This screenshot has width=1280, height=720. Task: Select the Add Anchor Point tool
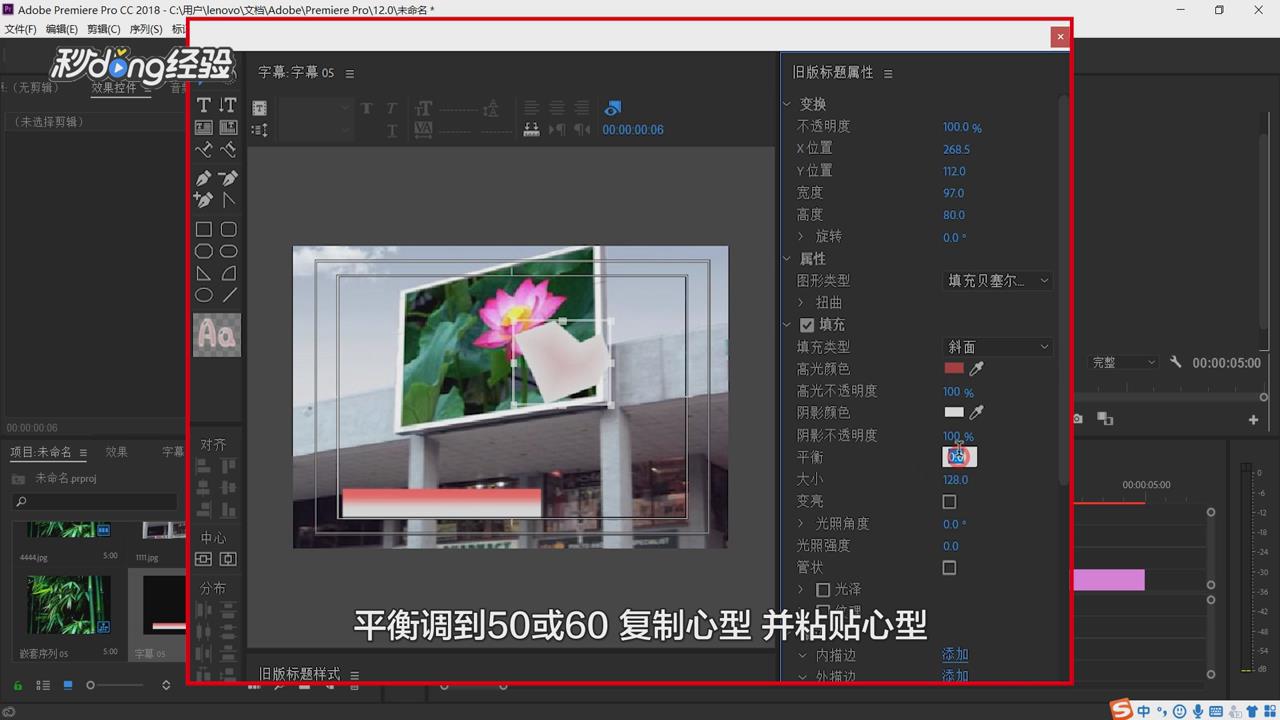click(203, 200)
